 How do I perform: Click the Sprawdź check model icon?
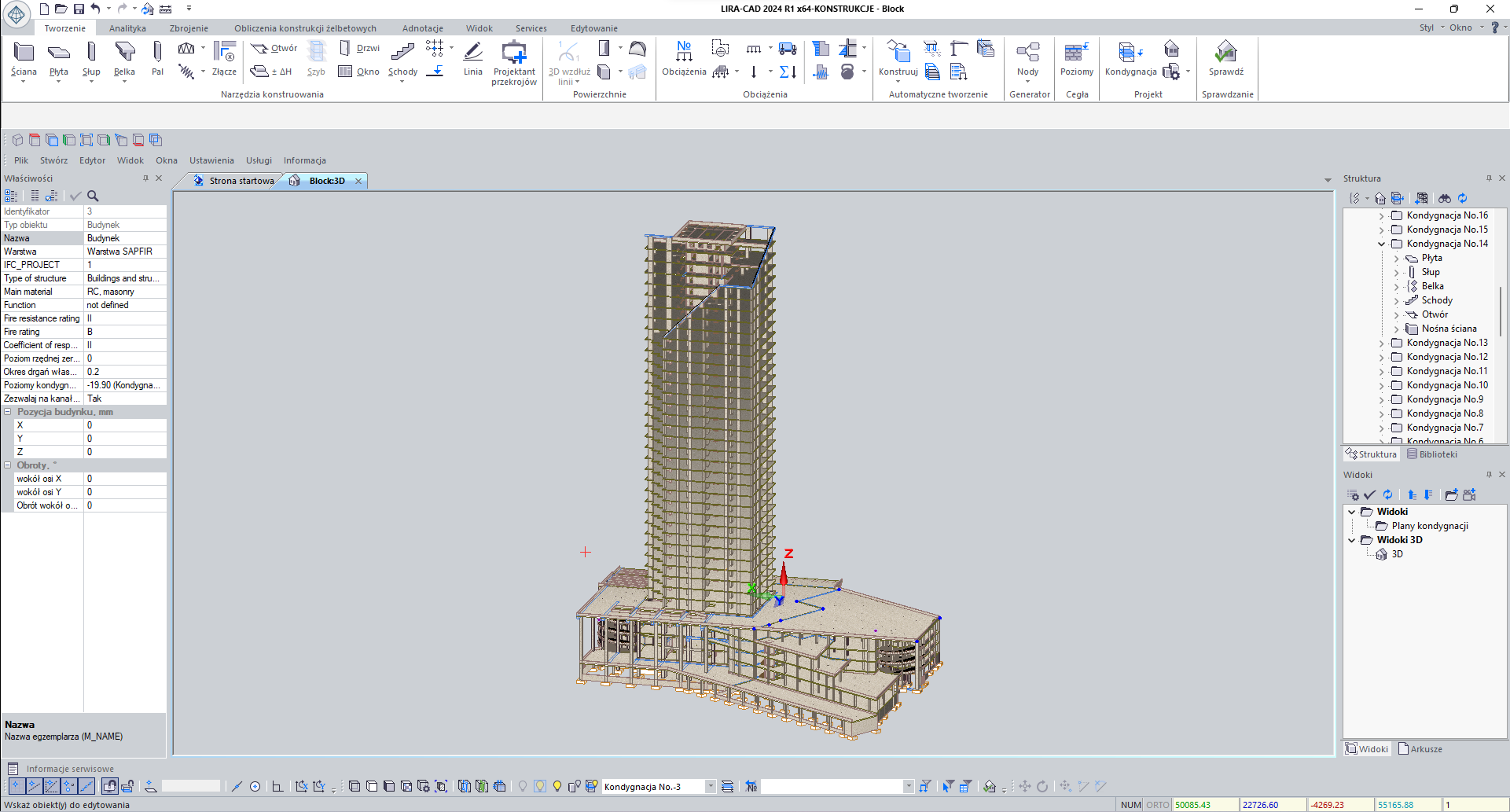(x=1225, y=59)
